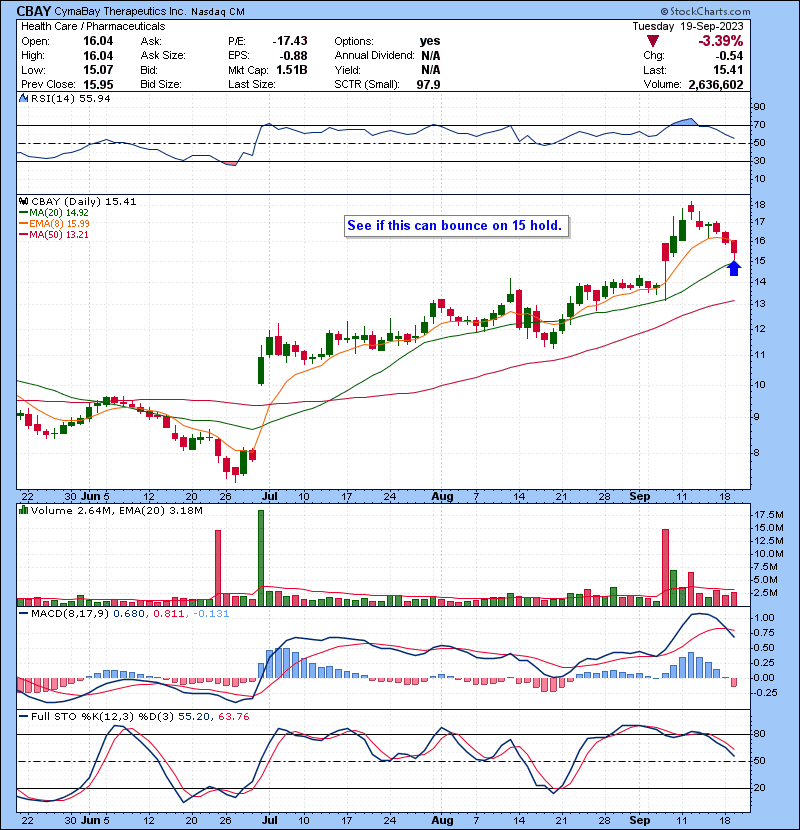Click the 'See if this can bounce' annotation
The height and width of the screenshot is (830, 800).
point(454,226)
